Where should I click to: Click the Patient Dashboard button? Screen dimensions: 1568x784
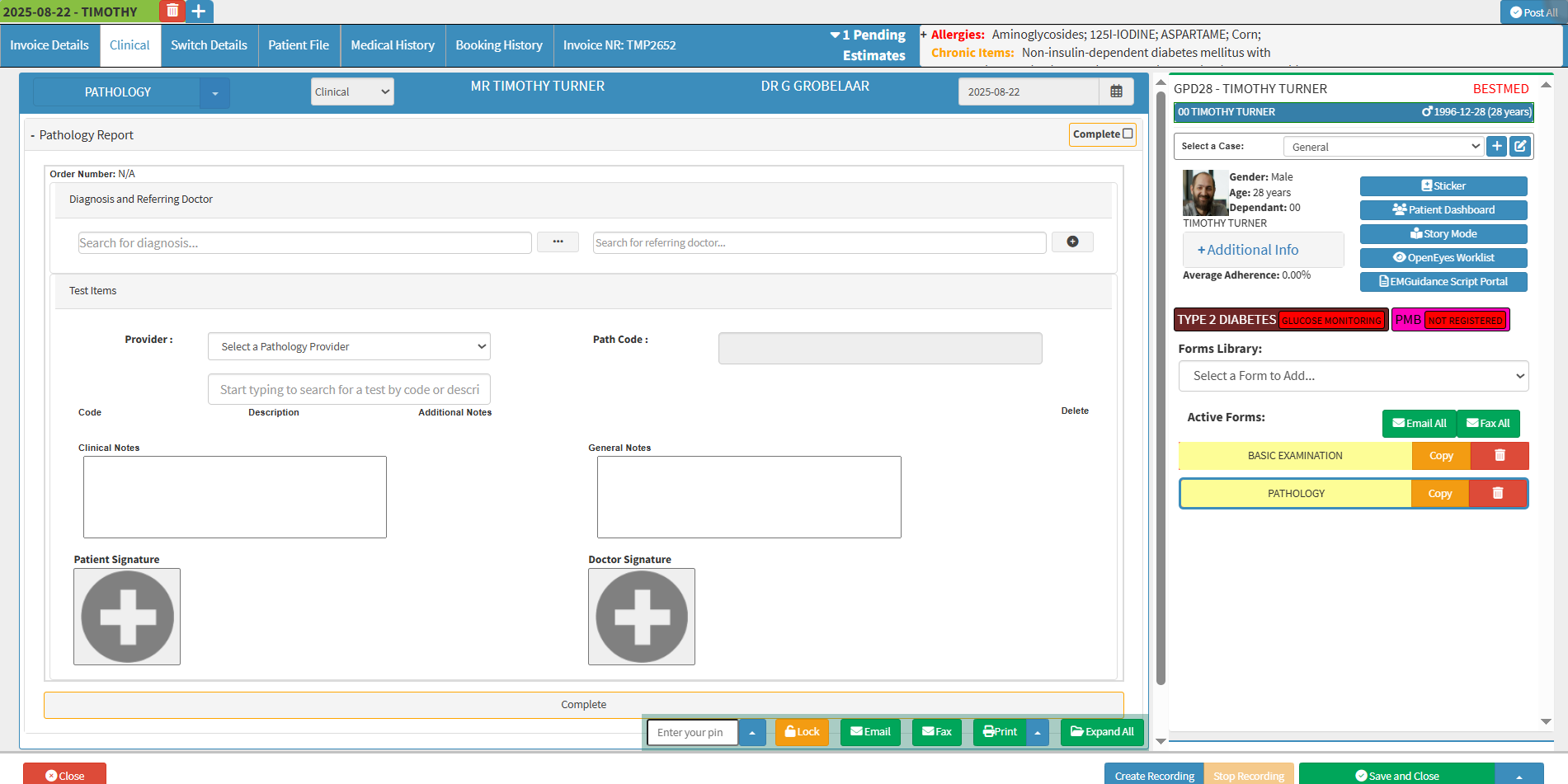click(x=1443, y=209)
